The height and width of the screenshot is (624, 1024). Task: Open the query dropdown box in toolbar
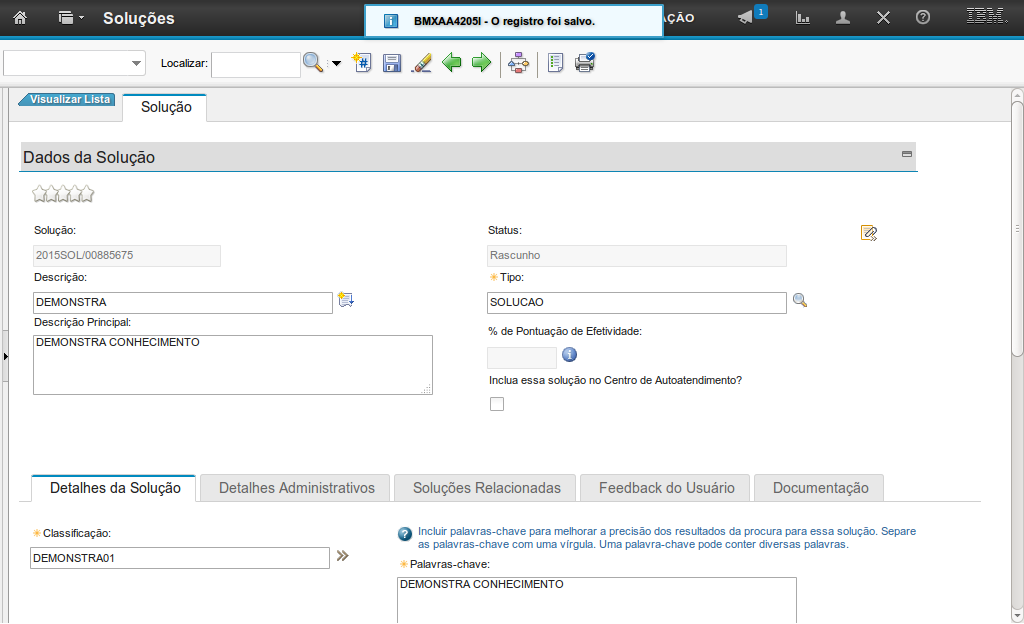(75, 64)
